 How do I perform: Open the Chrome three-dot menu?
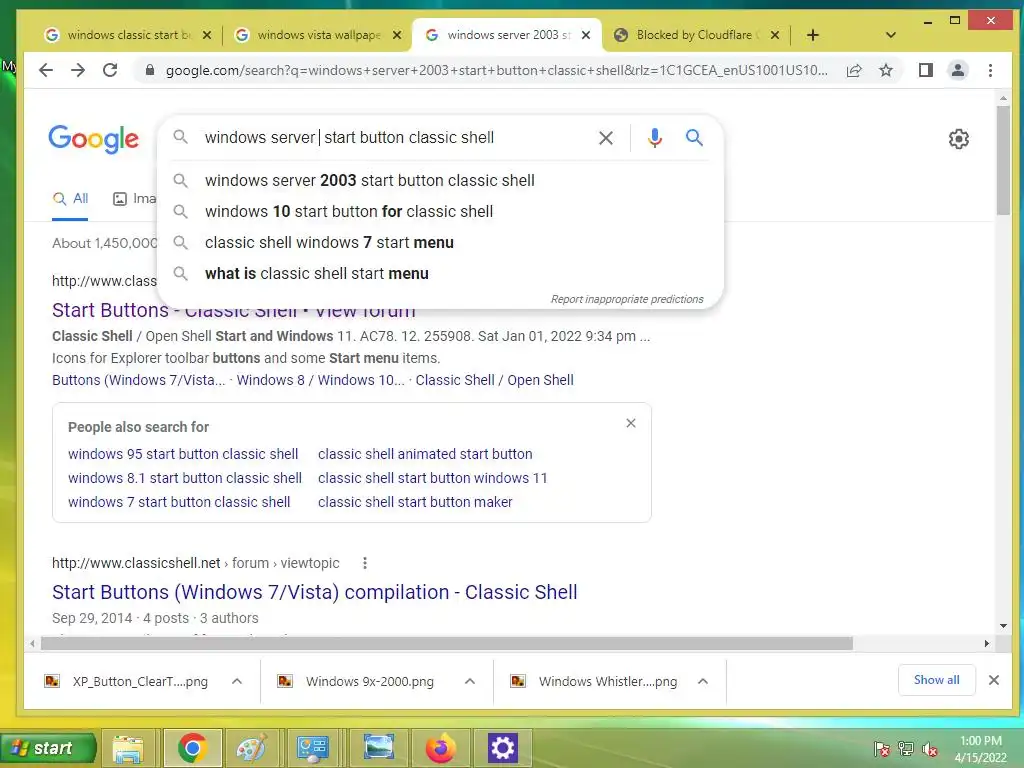(990, 70)
